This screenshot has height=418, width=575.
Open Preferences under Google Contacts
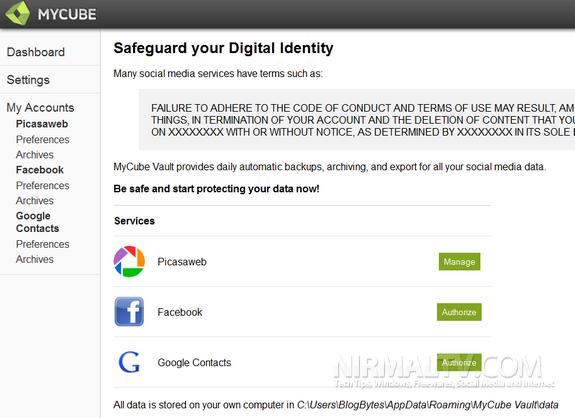[x=43, y=244]
